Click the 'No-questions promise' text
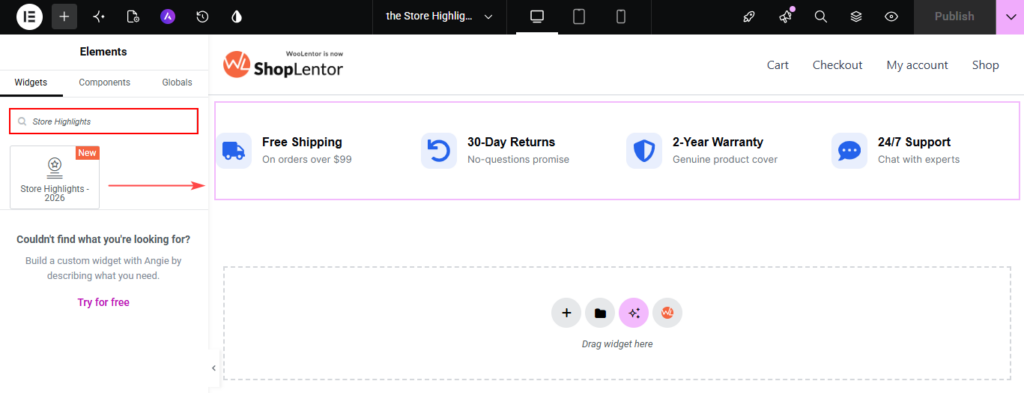 click(x=519, y=159)
